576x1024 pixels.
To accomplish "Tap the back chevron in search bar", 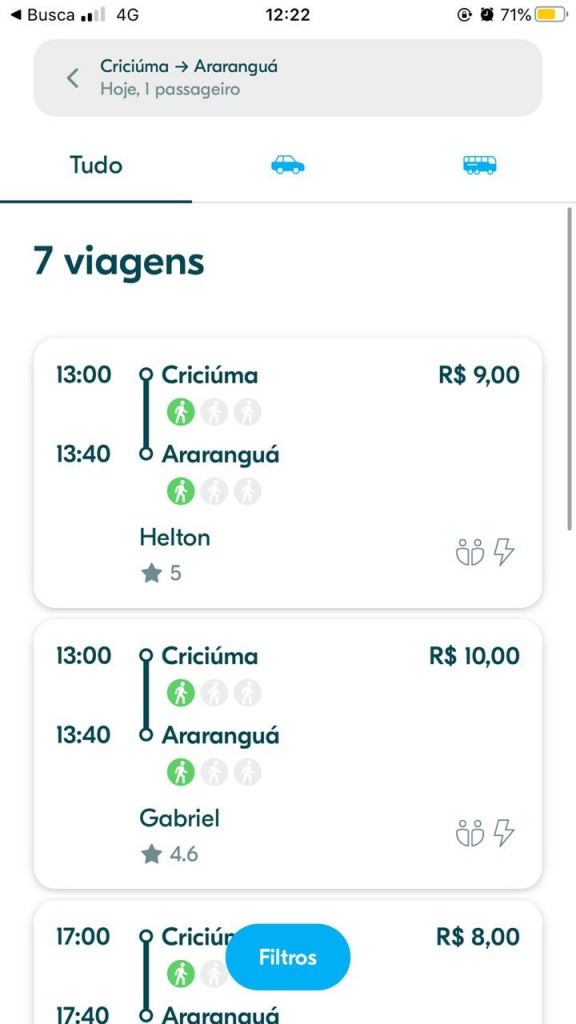I will pos(72,78).
